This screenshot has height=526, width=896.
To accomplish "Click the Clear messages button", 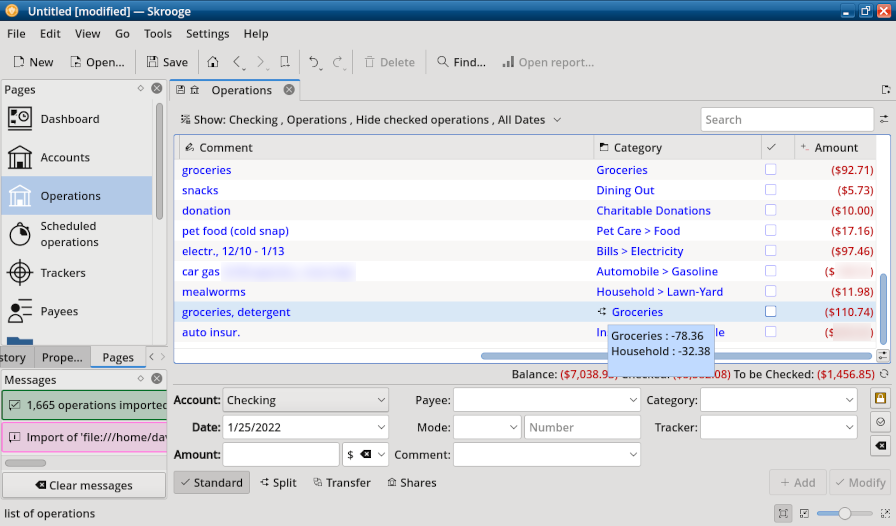I will tap(83, 485).
